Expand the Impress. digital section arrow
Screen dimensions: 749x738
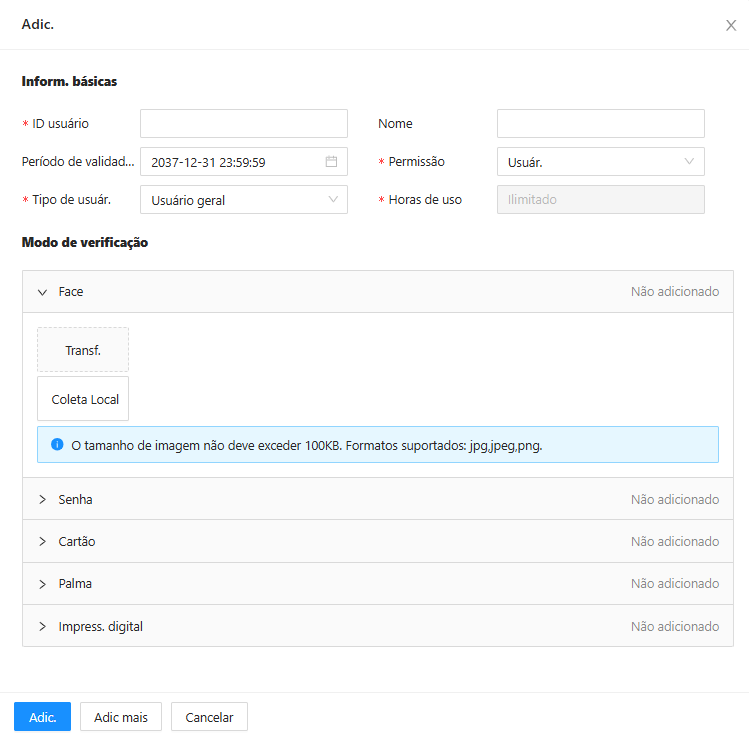coord(43,626)
